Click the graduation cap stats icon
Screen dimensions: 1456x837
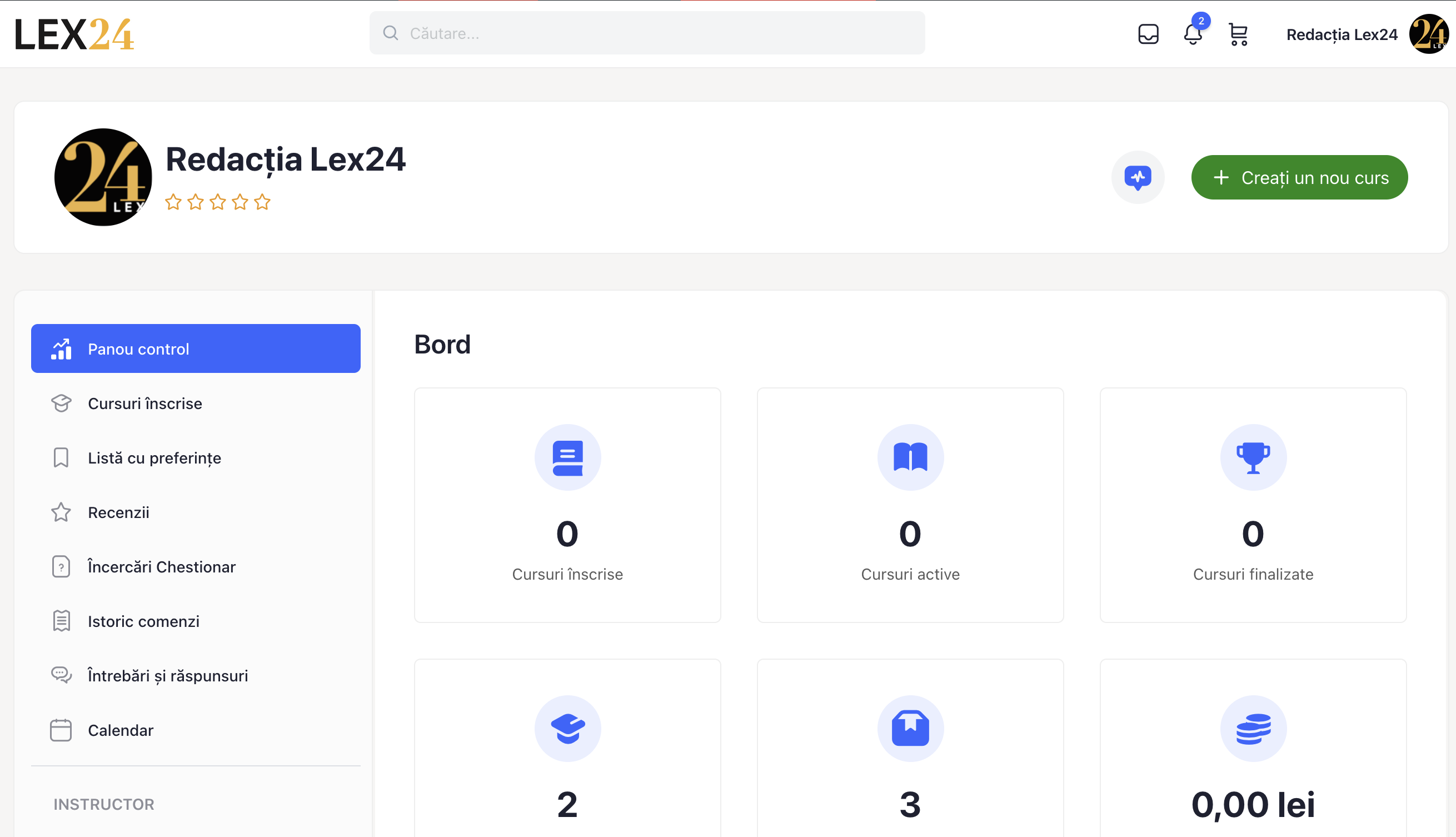567,729
